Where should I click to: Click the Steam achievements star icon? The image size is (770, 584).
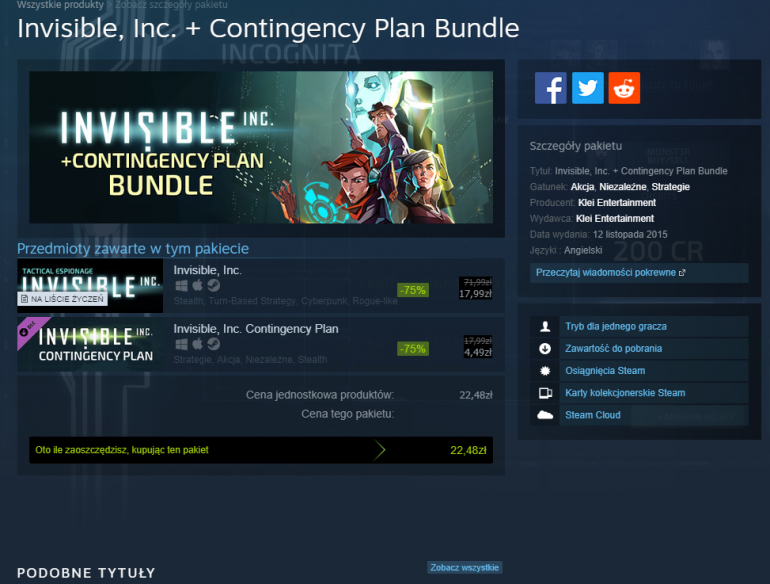click(x=545, y=371)
